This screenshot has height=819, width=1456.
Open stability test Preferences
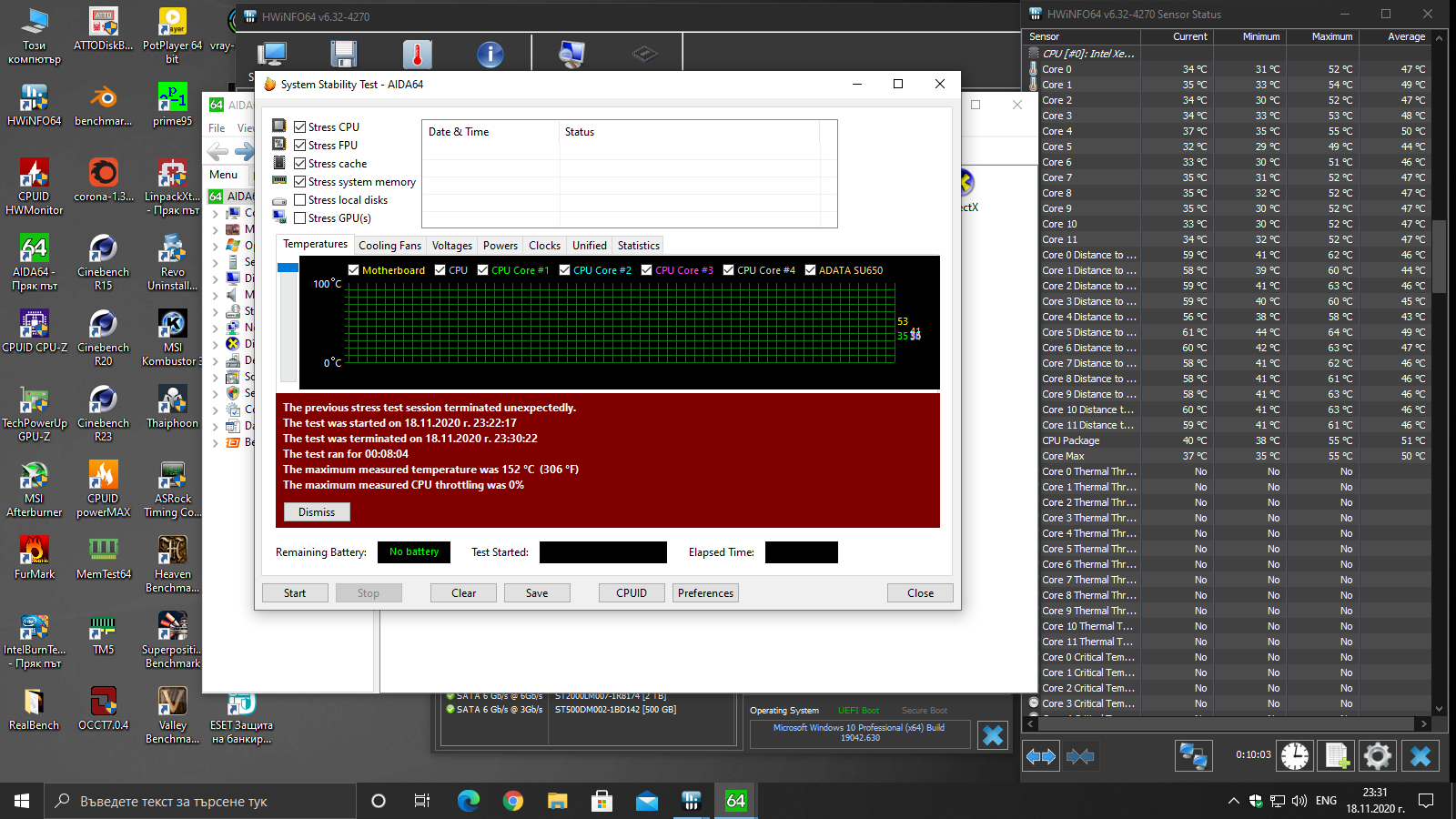(705, 593)
